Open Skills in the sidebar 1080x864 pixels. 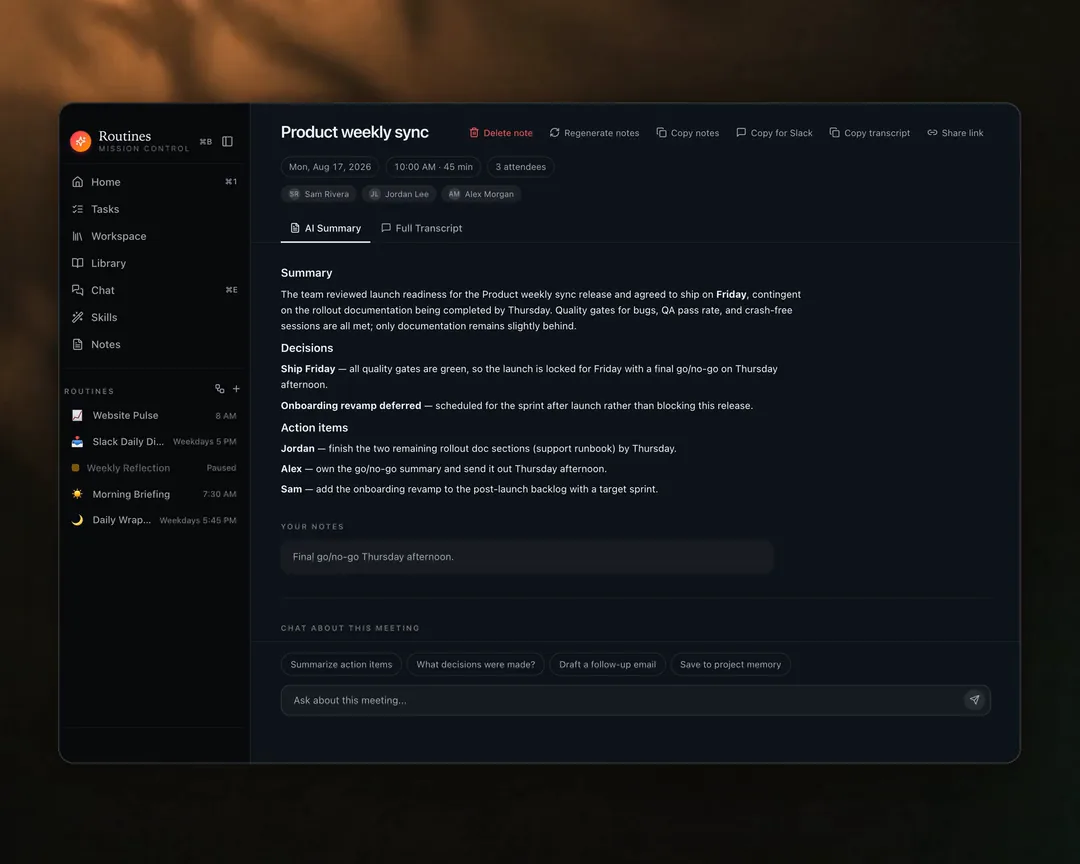(x=154, y=317)
